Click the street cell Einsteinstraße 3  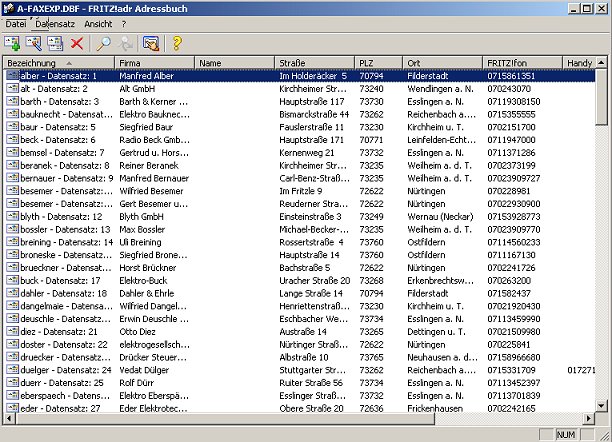(310, 216)
